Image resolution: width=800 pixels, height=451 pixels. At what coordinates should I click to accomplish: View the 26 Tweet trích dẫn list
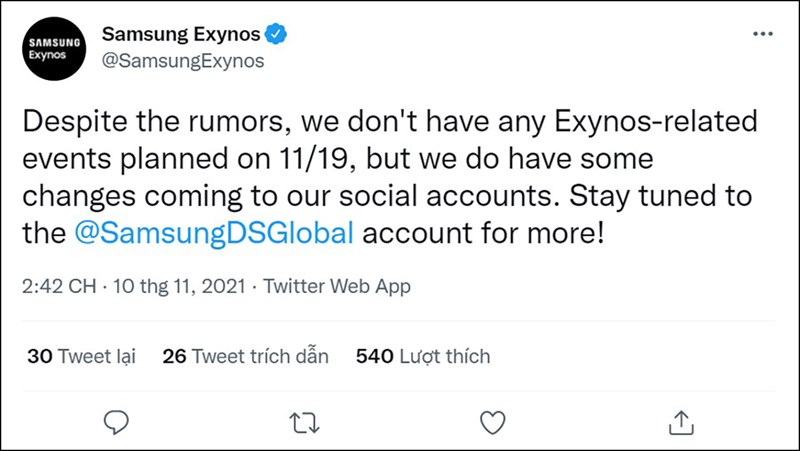click(x=245, y=356)
